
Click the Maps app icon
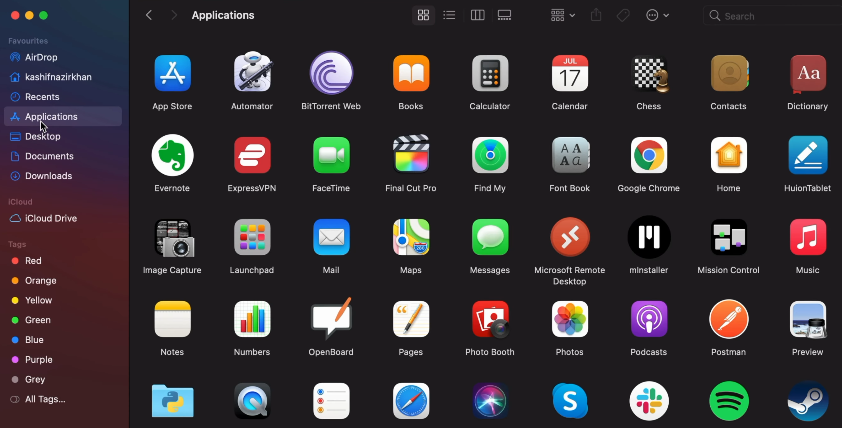point(411,237)
